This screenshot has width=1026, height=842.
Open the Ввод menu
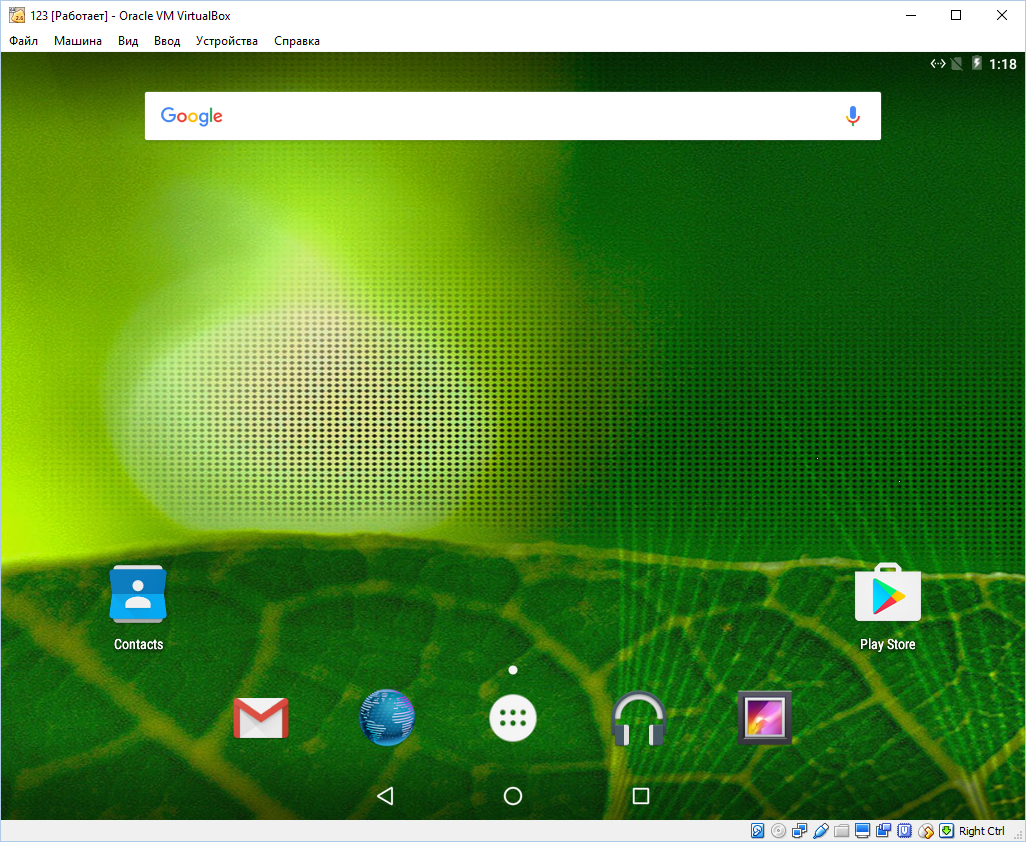pos(167,41)
